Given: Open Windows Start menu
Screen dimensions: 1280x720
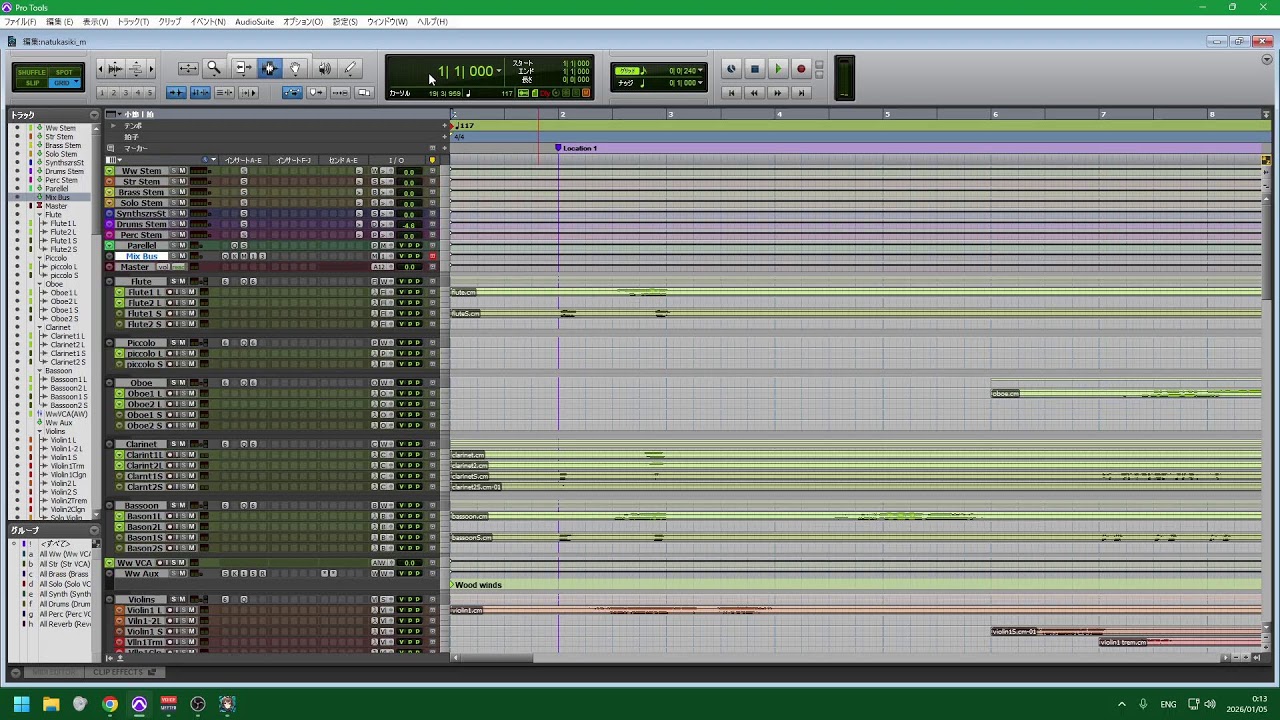Looking at the screenshot, I should coord(21,704).
